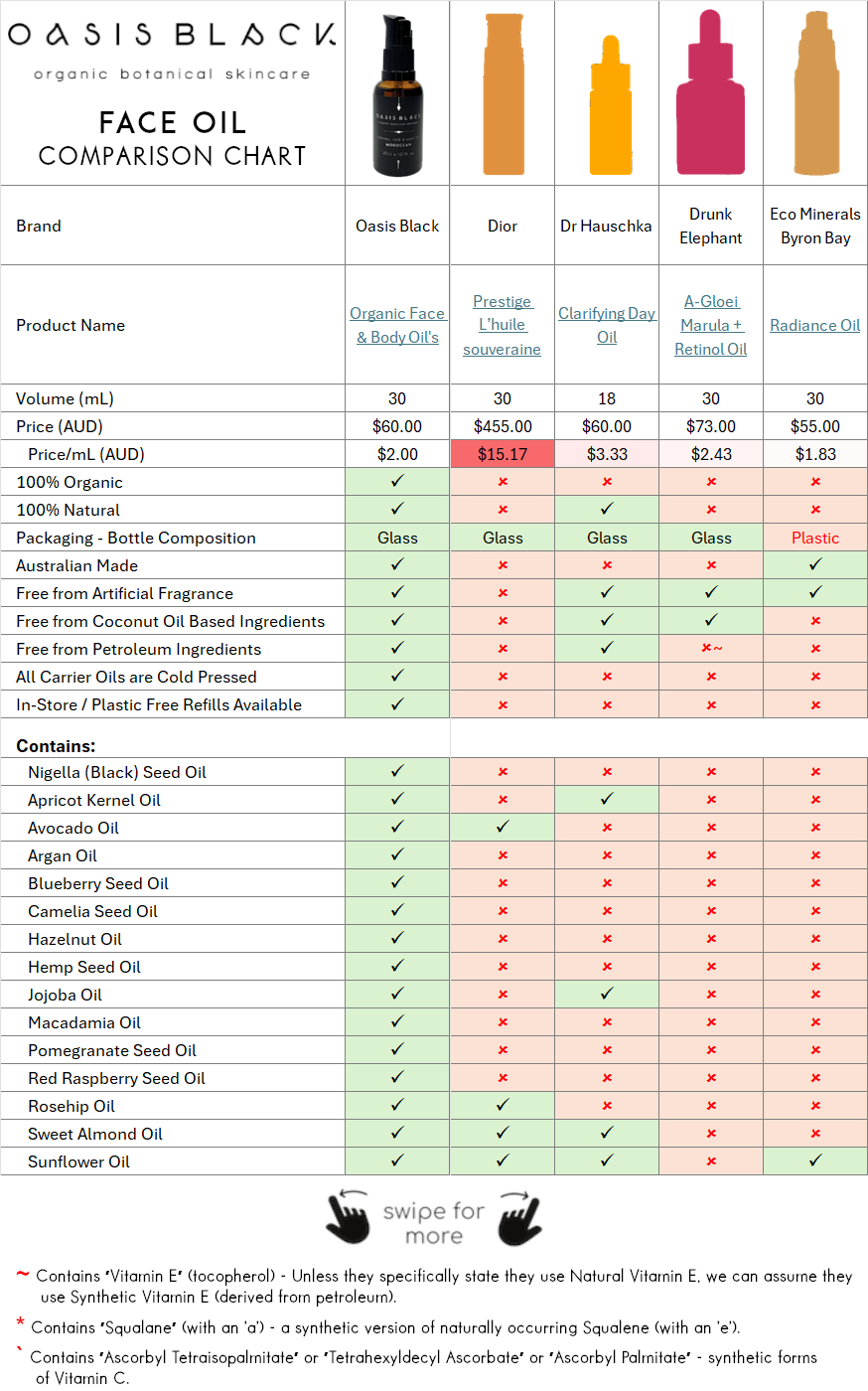This screenshot has height=1391, width=868.
Task: Open the Organic Face & Body Oil's link
Action: tap(397, 325)
